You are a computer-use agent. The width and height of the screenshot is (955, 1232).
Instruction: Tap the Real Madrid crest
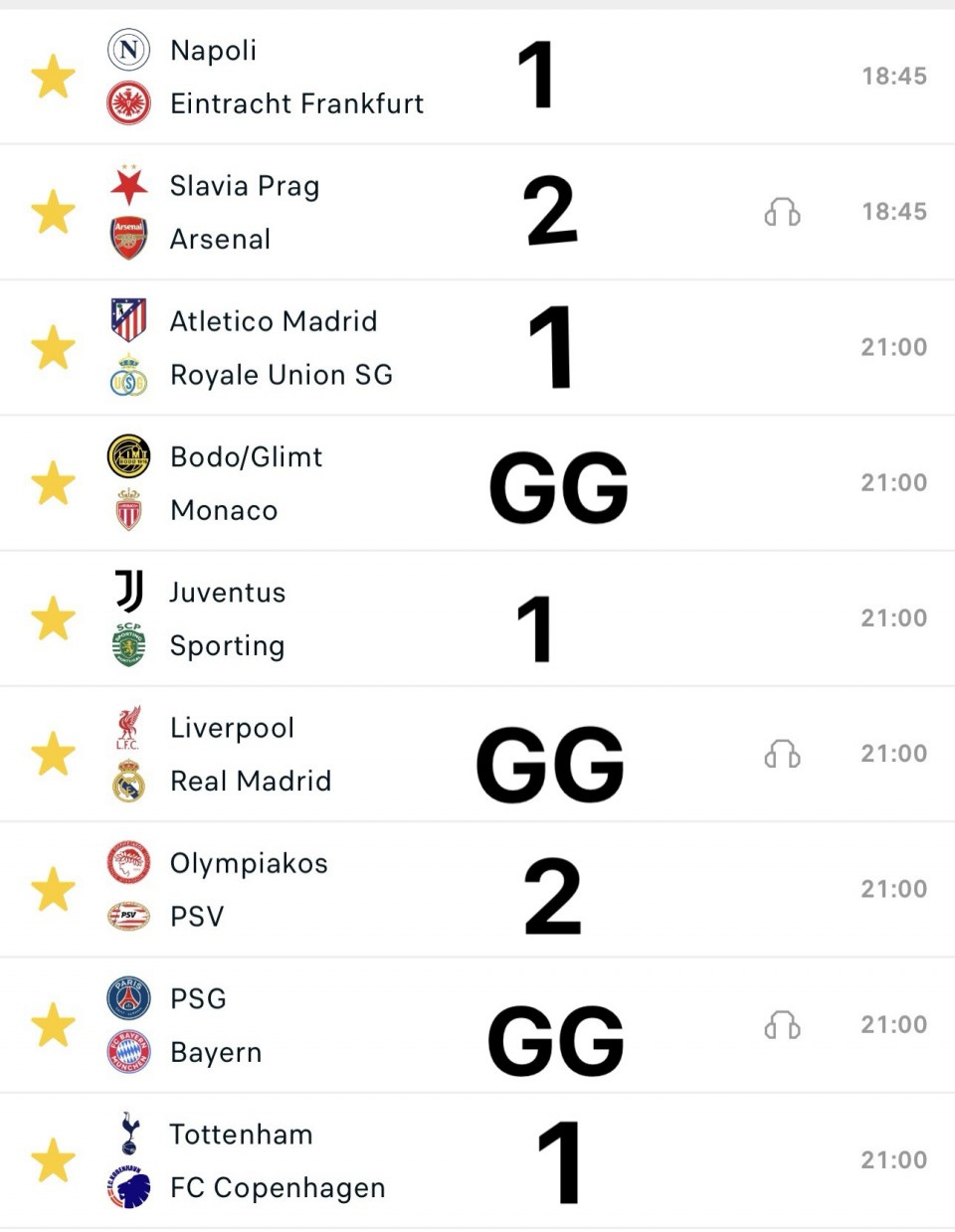click(128, 781)
